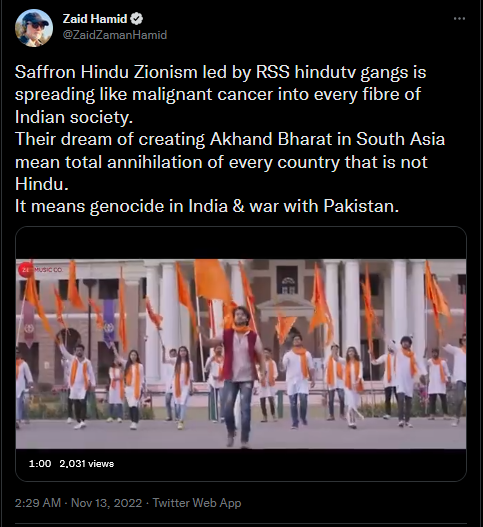The height and width of the screenshot is (527, 483).
Task: Click the 2,031 views counter
Action: [87, 464]
